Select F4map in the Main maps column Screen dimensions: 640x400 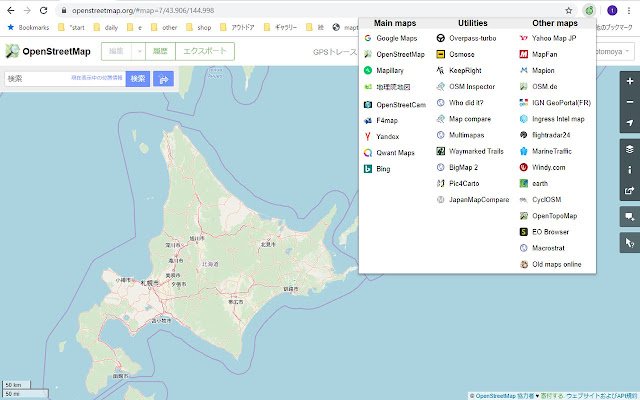[381, 120]
